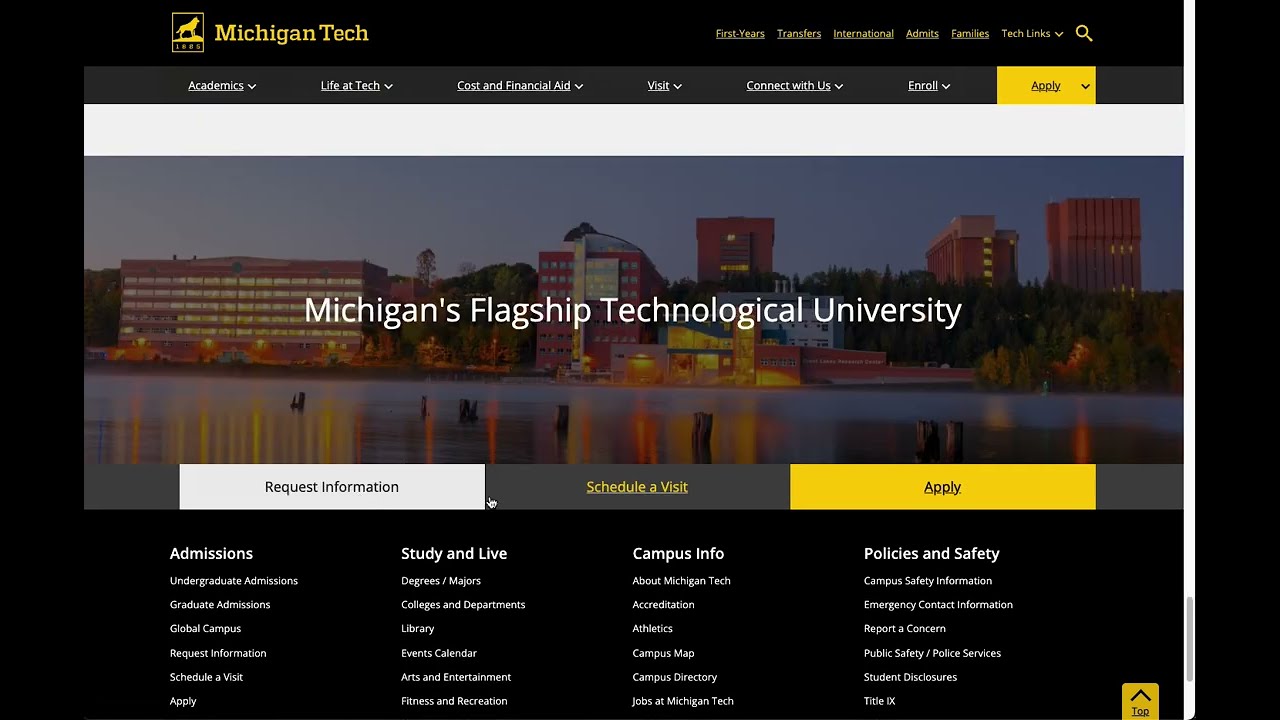Expand the Life at Tech menu
Screen dimensions: 1280x720
pyautogui.click(x=356, y=86)
